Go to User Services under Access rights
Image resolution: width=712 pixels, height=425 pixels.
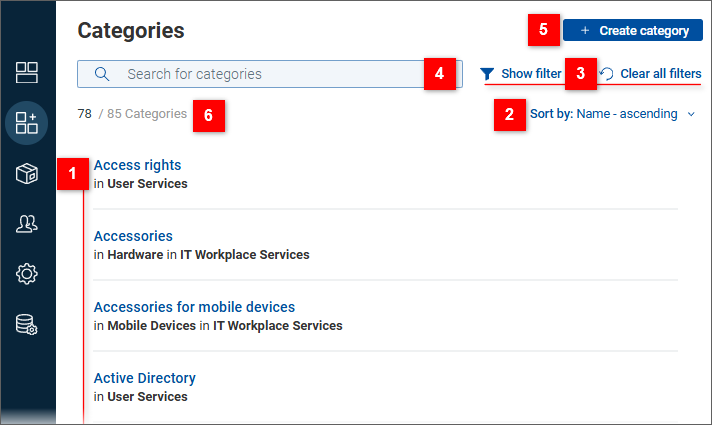(147, 184)
